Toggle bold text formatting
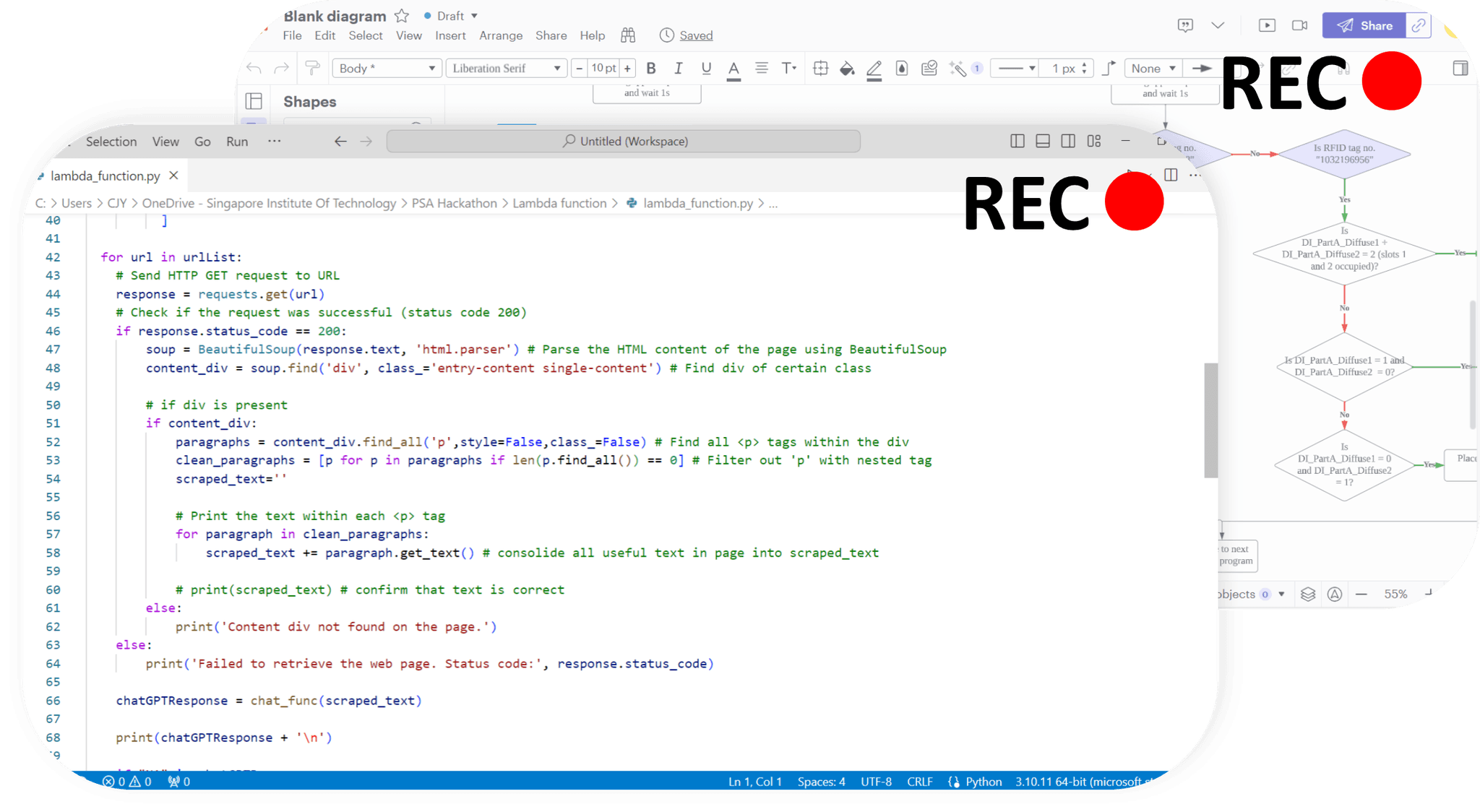The width and height of the screenshot is (1480, 812). [x=651, y=69]
